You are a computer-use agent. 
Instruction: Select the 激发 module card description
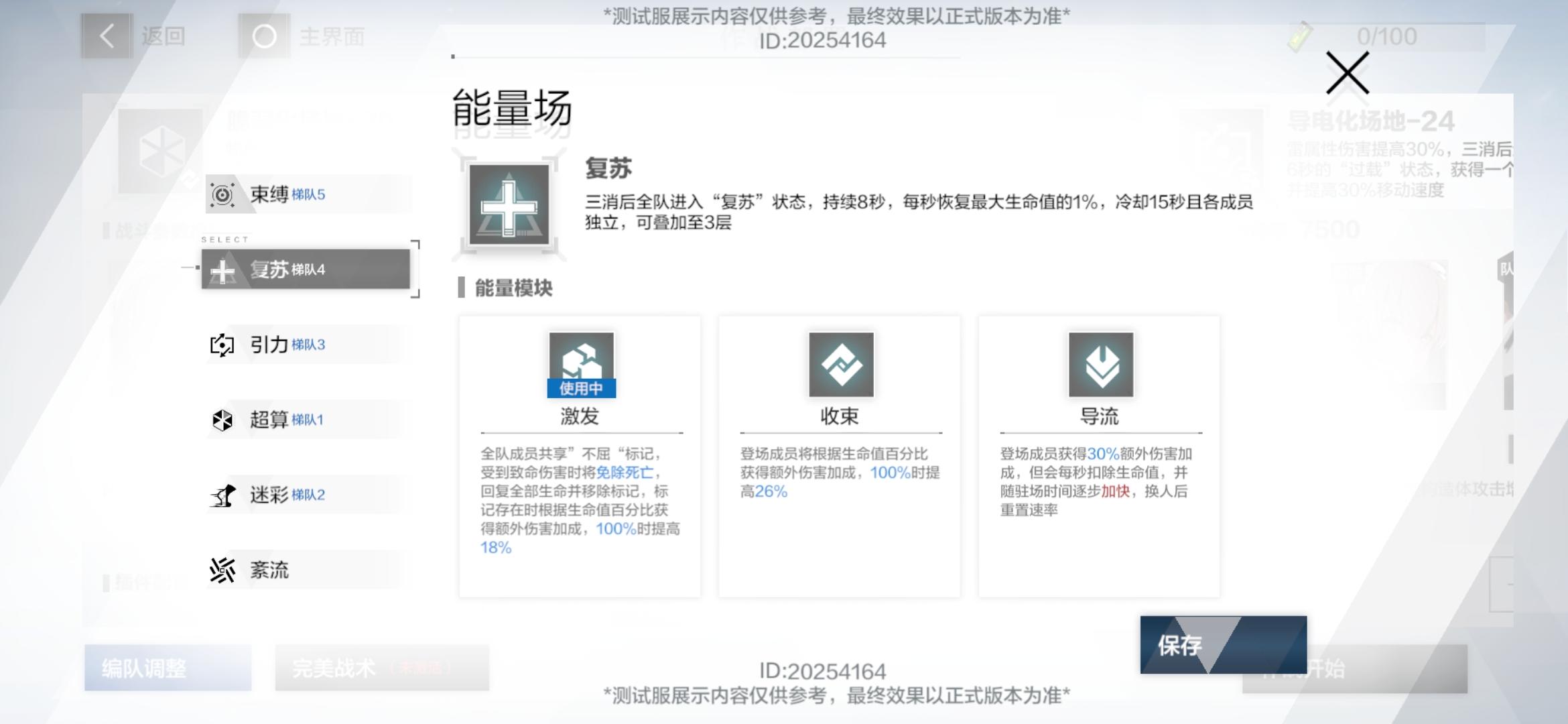point(580,500)
